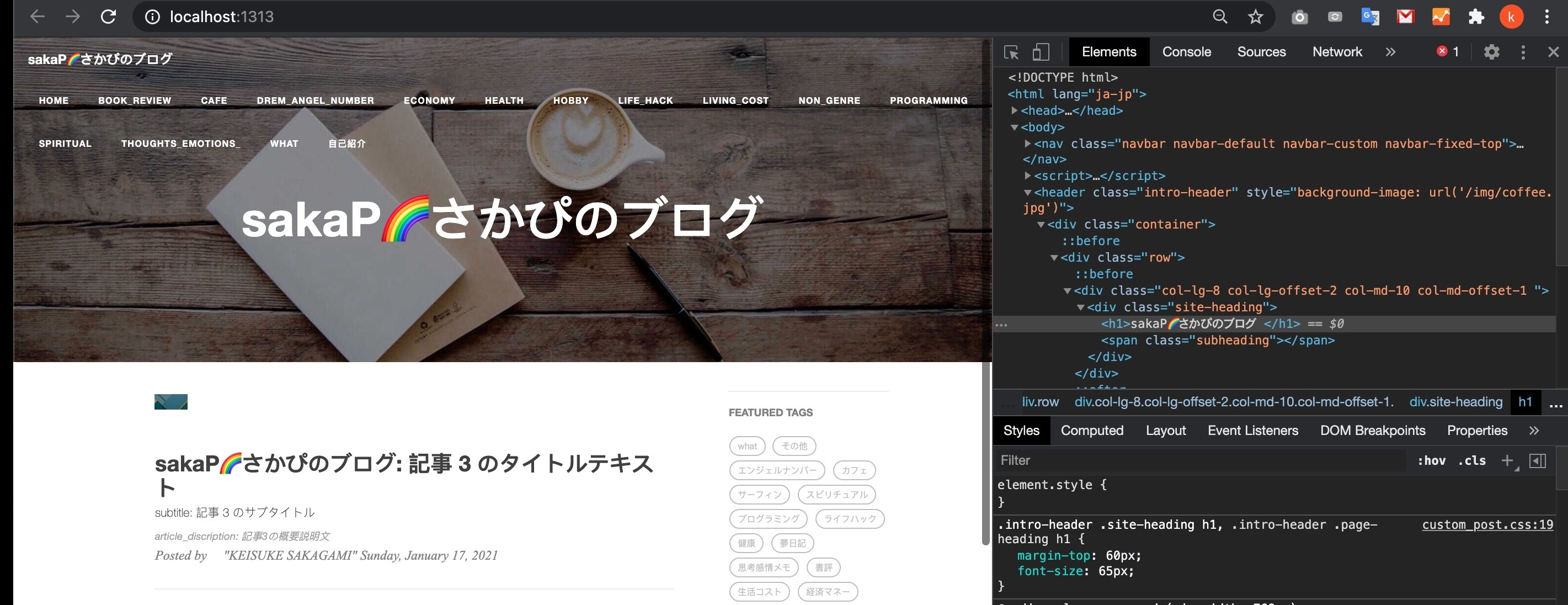This screenshot has width=1568, height=605.
Task: Click the Google Translate extension icon
Action: (x=1369, y=17)
